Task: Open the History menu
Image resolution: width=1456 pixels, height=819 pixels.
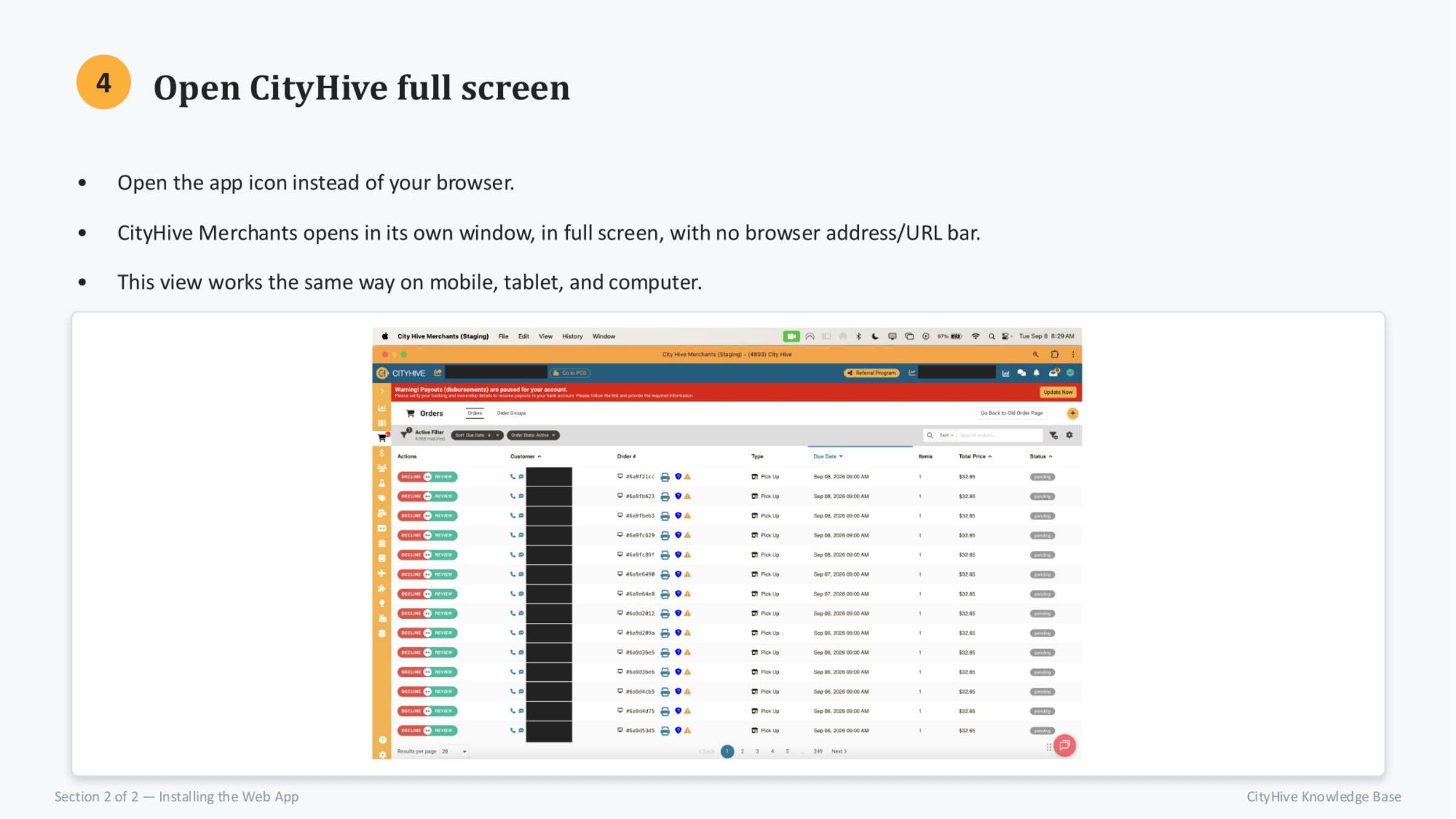Action: point(572,336)
